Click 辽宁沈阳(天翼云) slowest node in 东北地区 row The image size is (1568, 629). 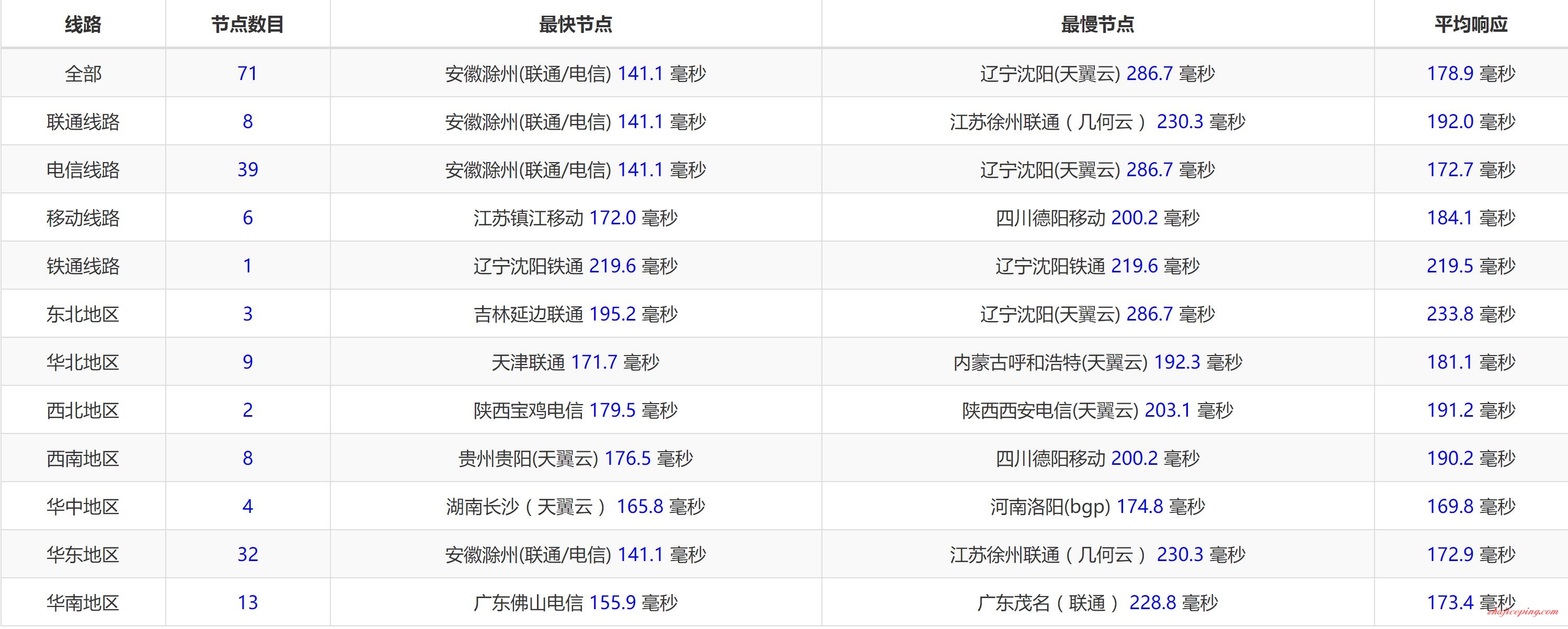(1097, 314)
